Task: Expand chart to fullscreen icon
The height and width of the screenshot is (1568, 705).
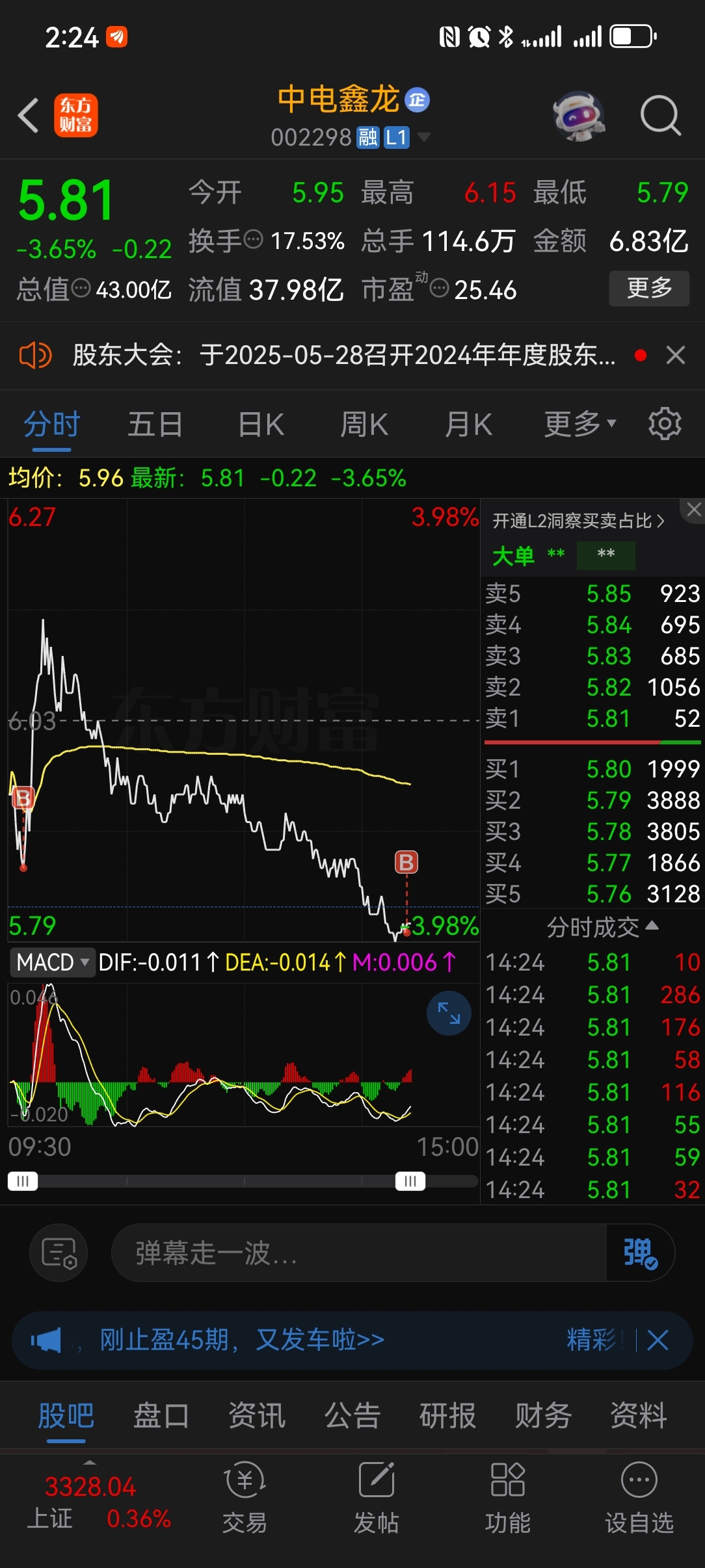Action: click(x=449, y=1013)
